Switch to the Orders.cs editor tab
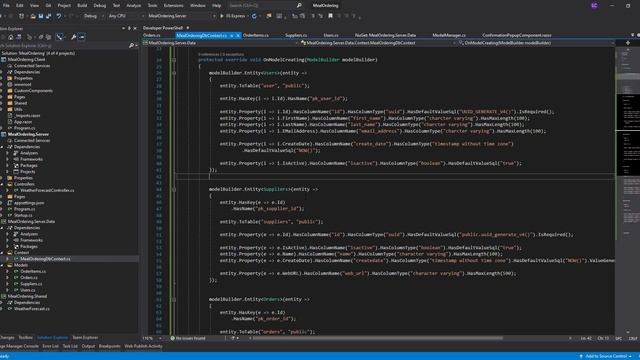 pos(151,36)
